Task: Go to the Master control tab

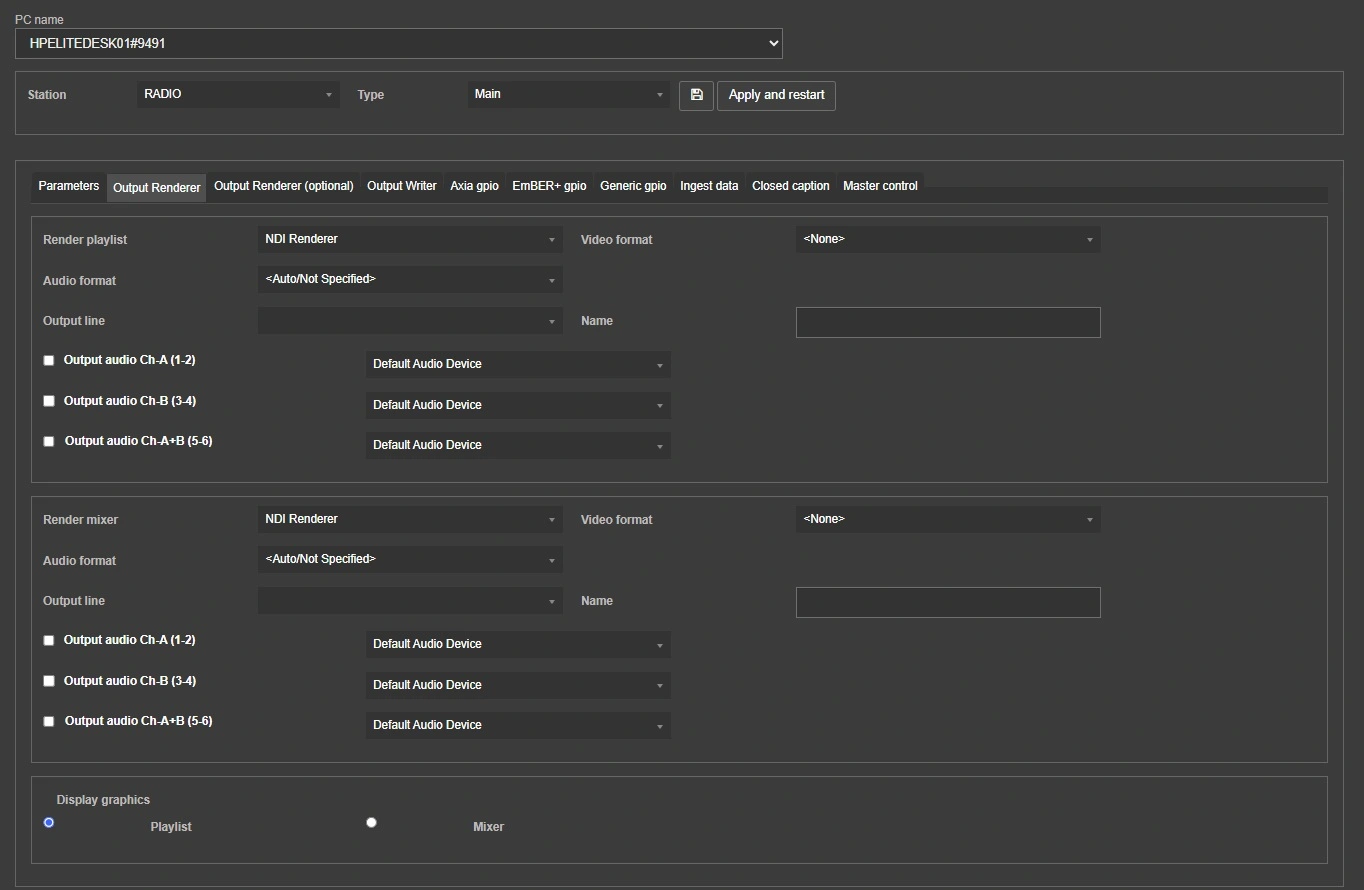Action: (880, 186)
